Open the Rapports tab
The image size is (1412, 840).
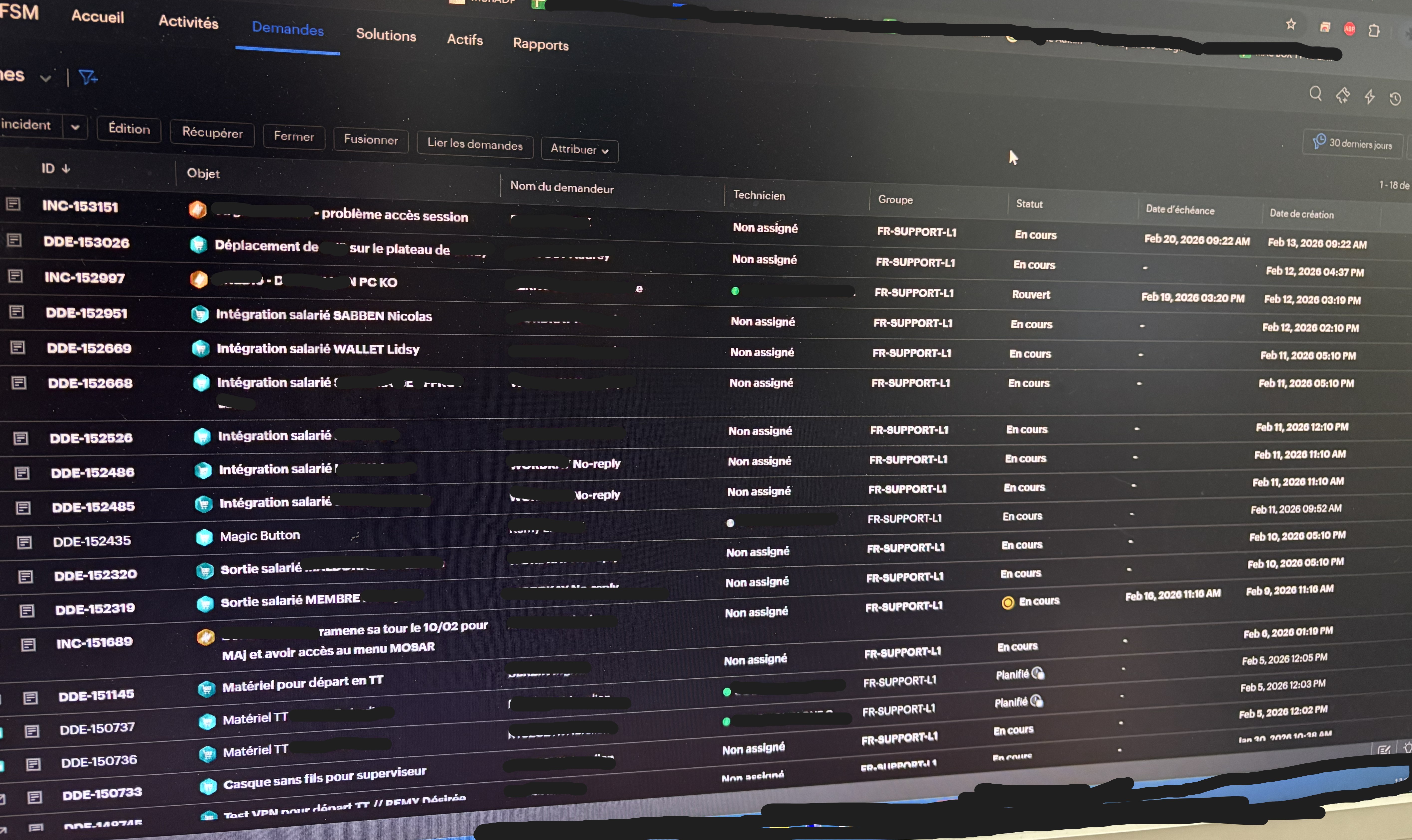coord(541,44)
